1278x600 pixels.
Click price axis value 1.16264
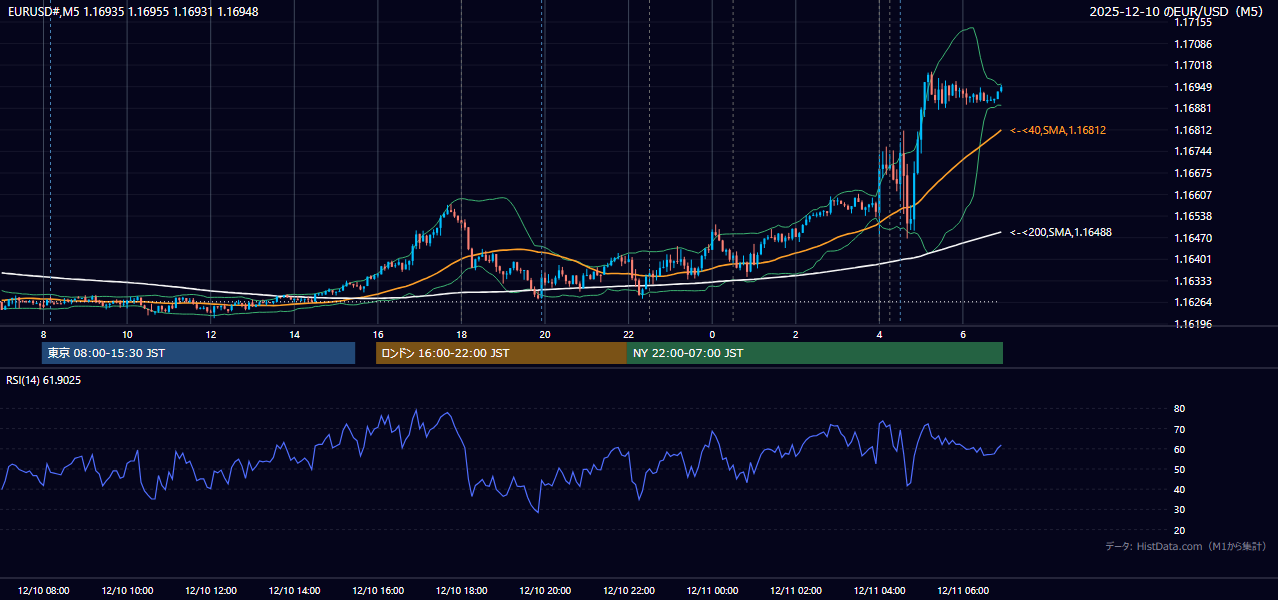[x=1193, y=302]
